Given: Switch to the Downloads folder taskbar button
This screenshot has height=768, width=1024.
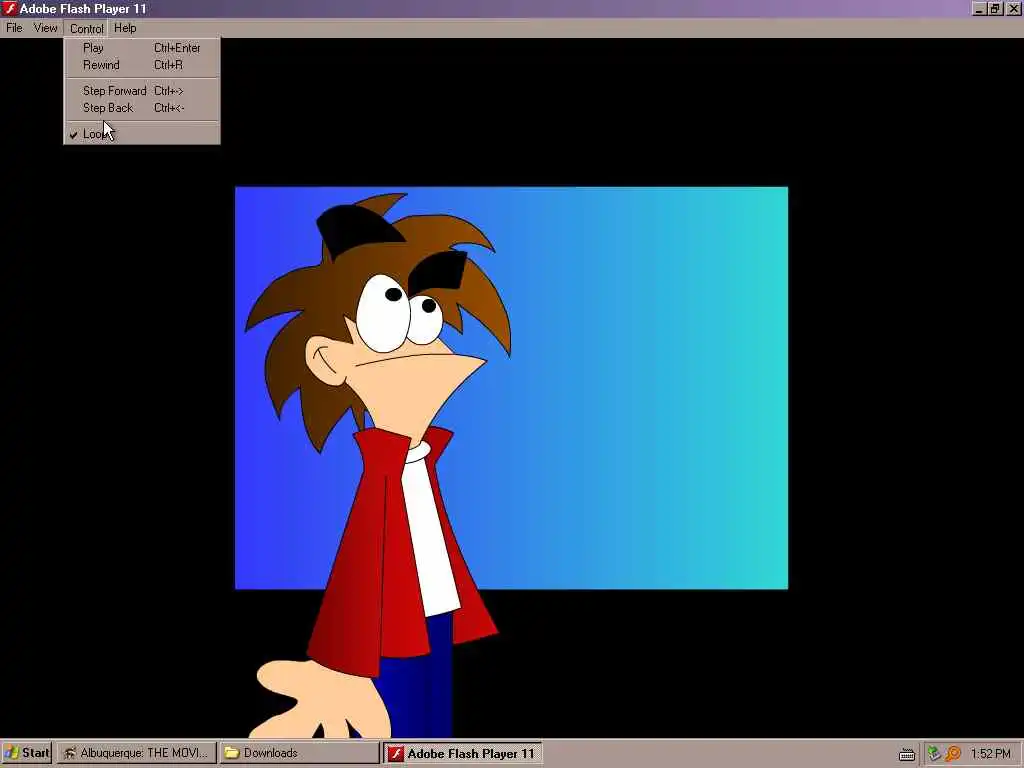Looking at the screenshot, I should click(299, 753).
